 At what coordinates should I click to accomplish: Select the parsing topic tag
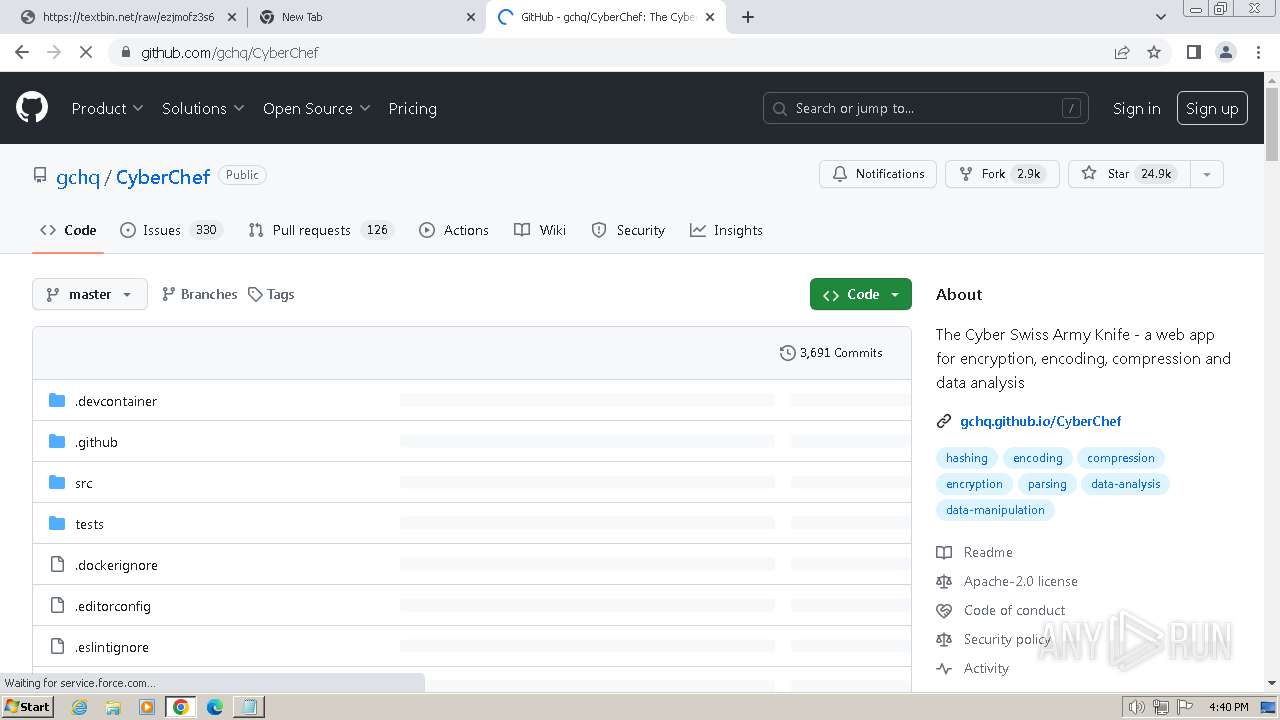coord(1047,484)
